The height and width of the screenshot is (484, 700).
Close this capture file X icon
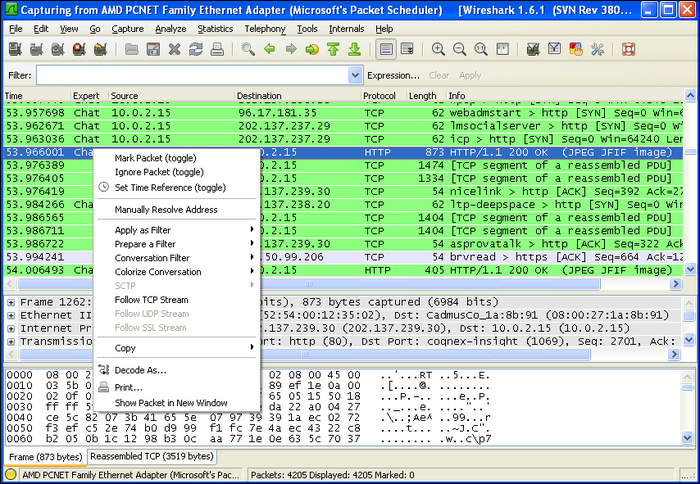coord(175,49)
